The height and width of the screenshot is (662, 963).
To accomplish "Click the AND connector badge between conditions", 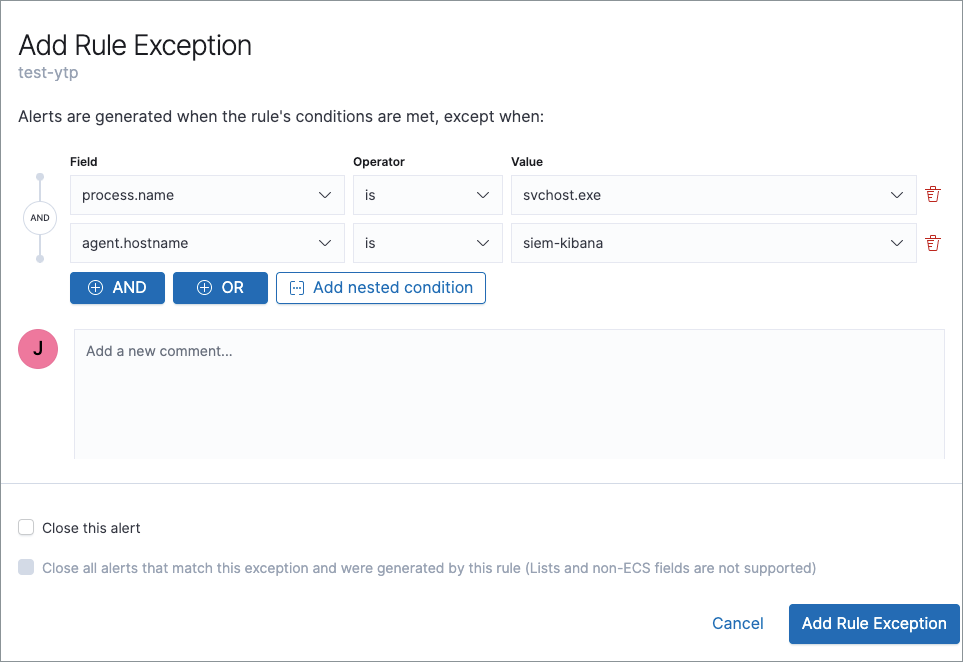I will click(39, 217).
